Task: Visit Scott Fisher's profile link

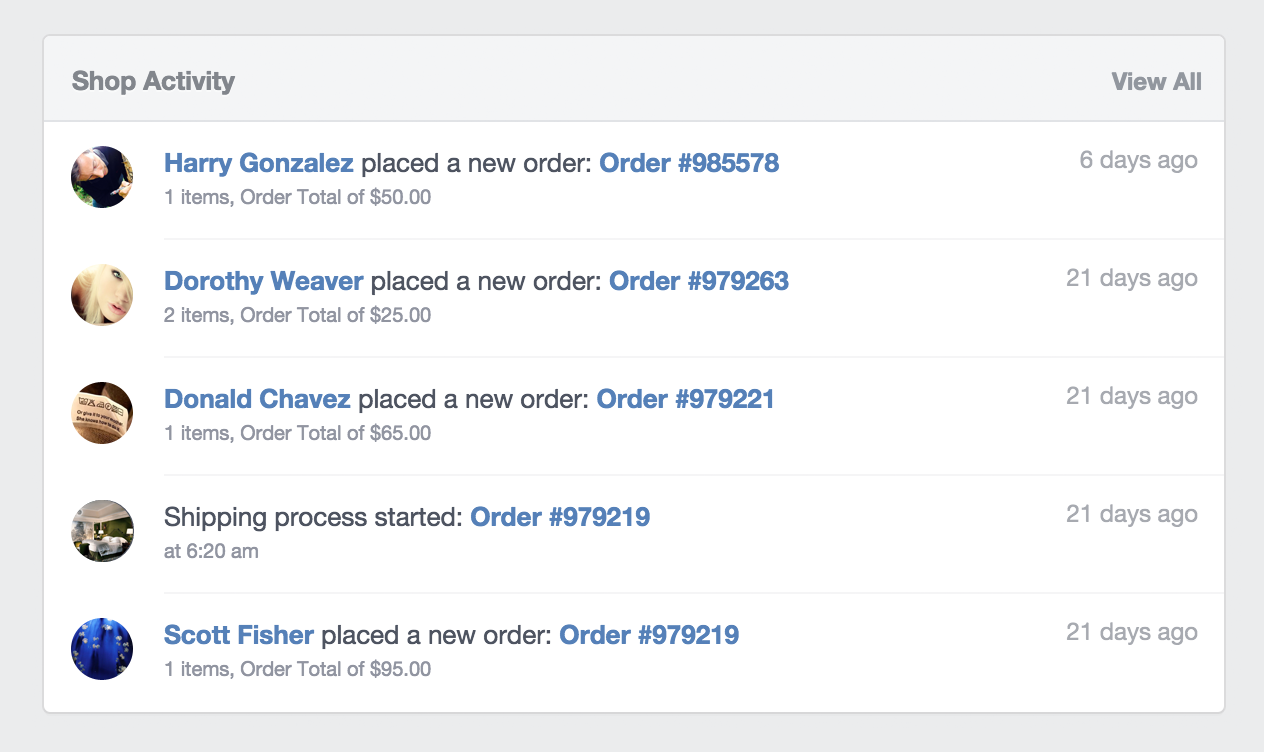Action: (239, 635)
